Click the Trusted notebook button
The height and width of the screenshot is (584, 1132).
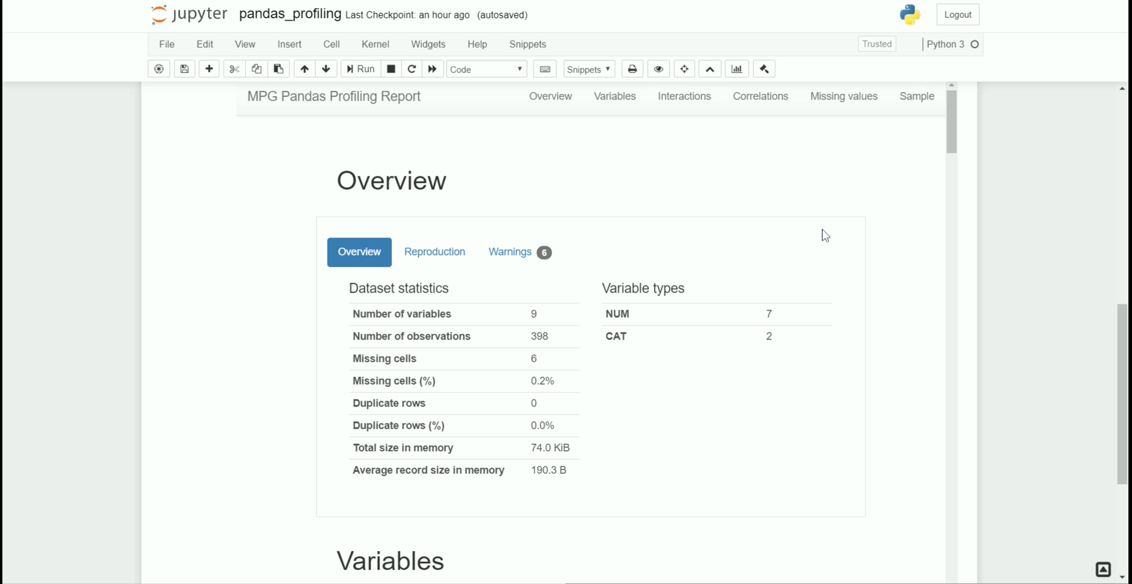(877, 44)
